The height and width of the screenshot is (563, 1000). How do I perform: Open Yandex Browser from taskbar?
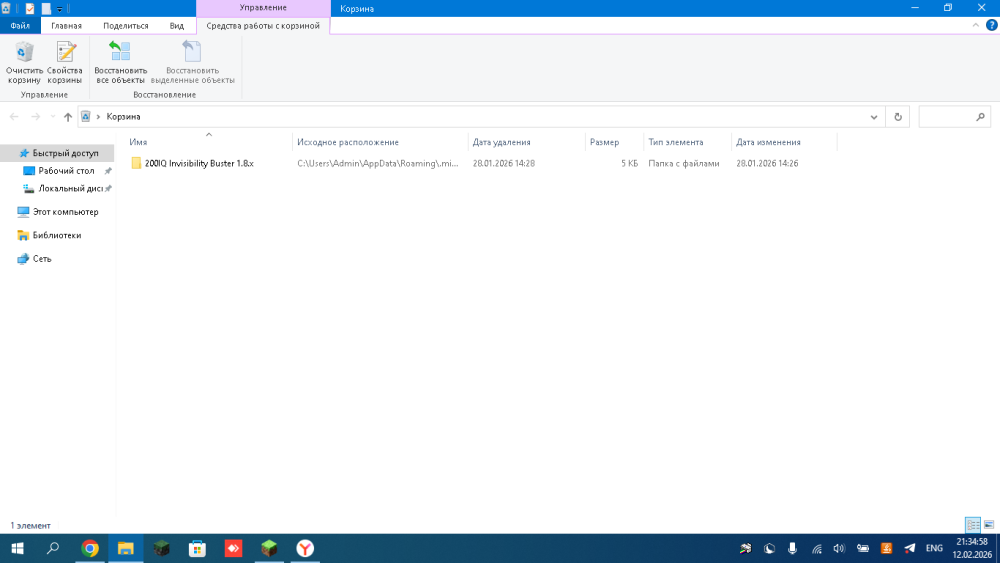pos(305,548)
